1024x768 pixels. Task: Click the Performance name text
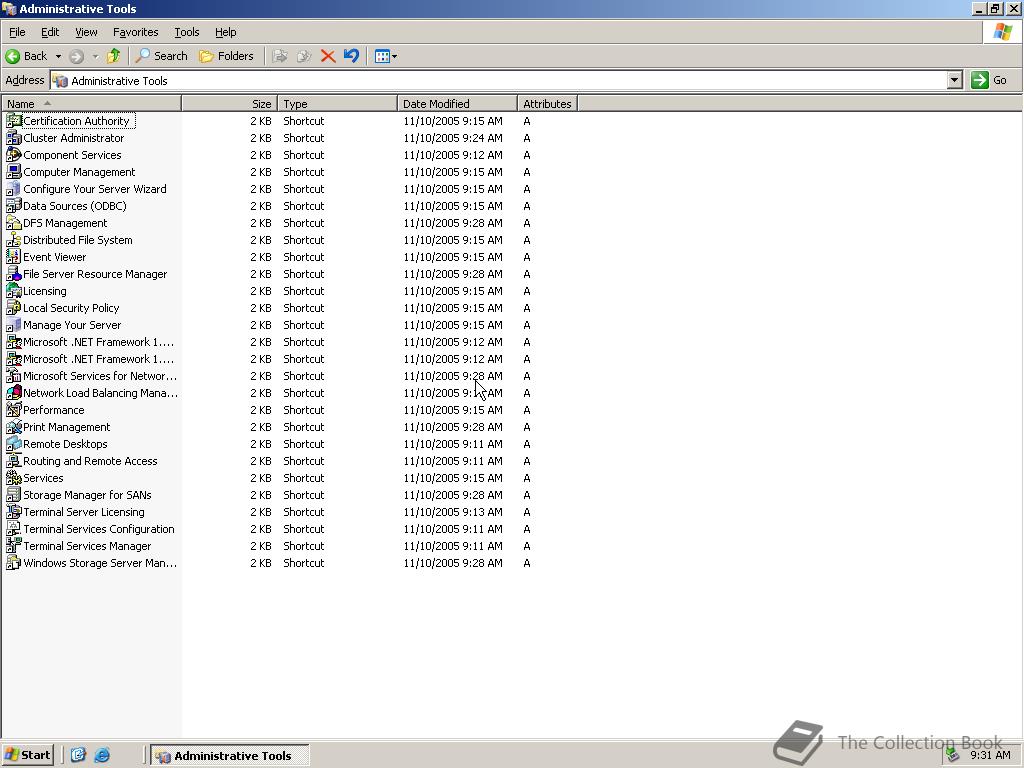pos(54,410)
